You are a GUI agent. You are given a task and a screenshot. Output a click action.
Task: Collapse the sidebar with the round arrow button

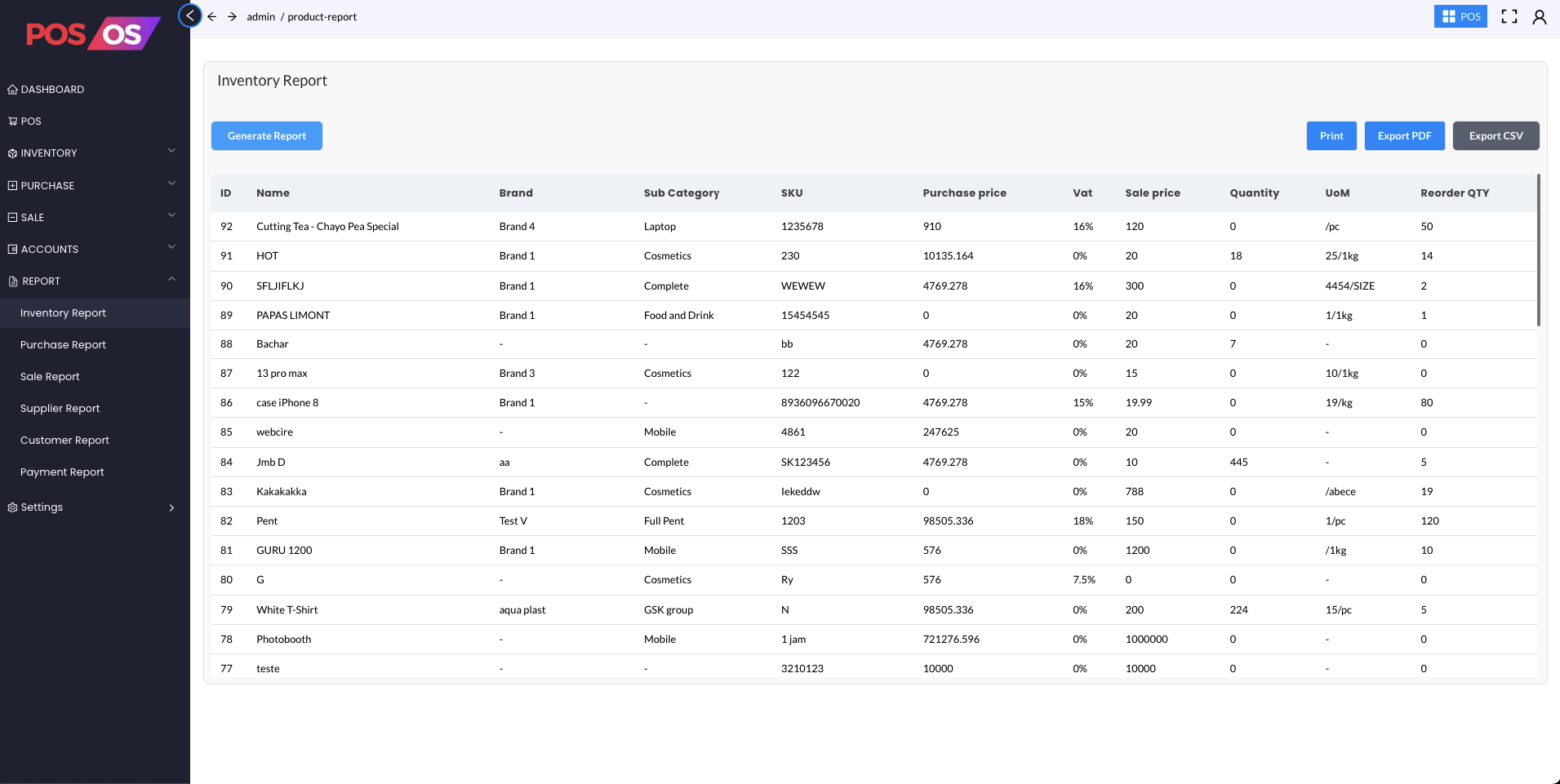coord(189,16)
